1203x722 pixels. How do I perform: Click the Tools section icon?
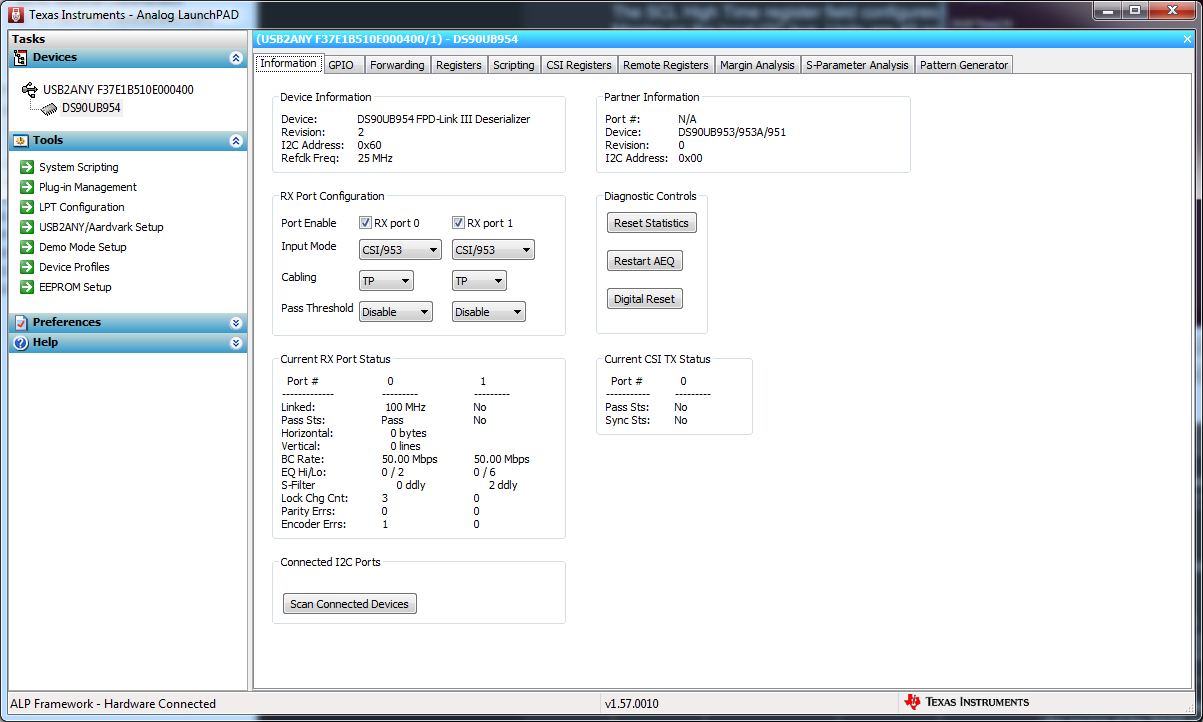click(20, 141)
